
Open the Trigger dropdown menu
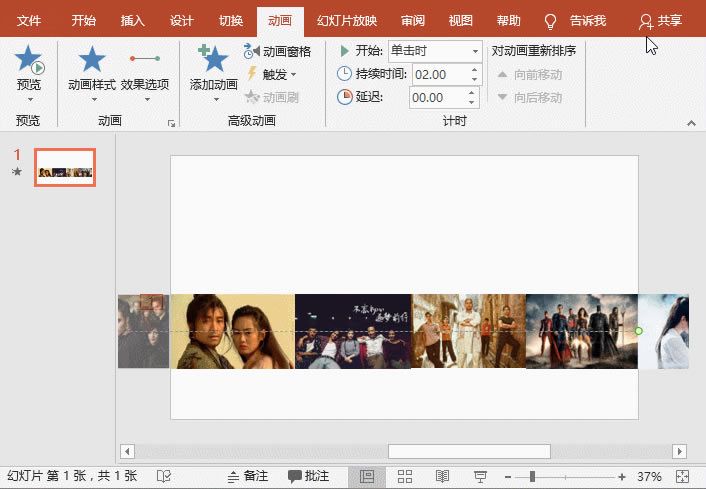click(x=273, y=74)
